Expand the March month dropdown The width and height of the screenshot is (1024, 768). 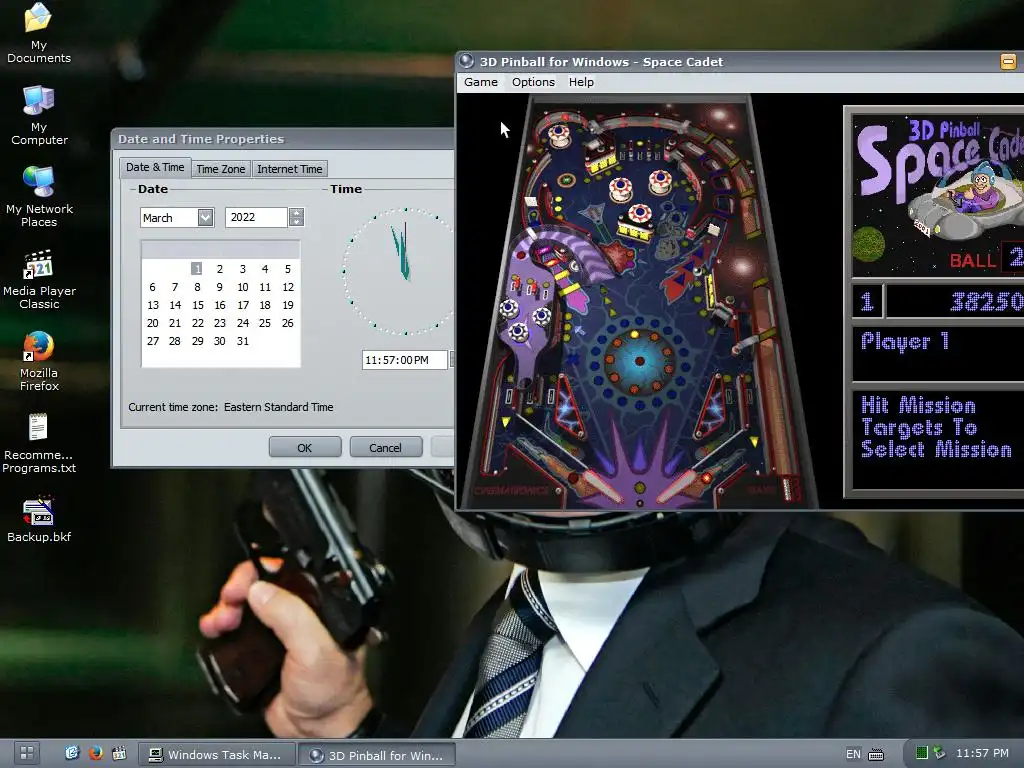[x=205, y=217]
